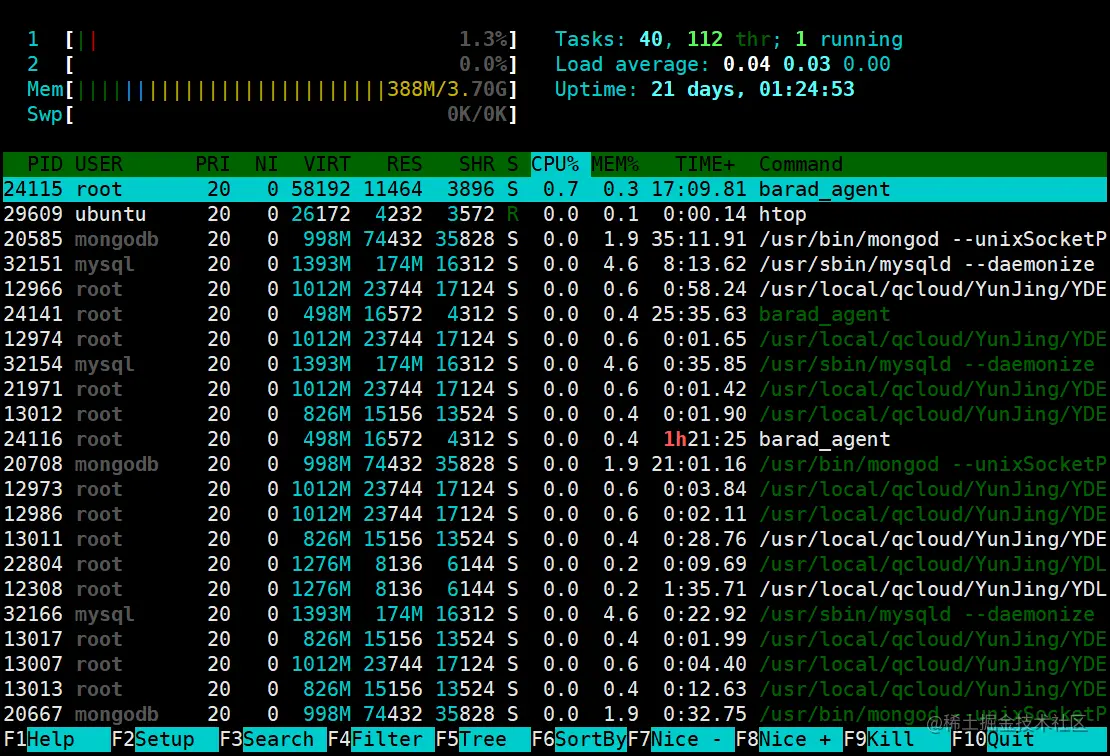Click F9 Kill in the footer
Screen dimensions: 1110x756
tap(896, 739)
